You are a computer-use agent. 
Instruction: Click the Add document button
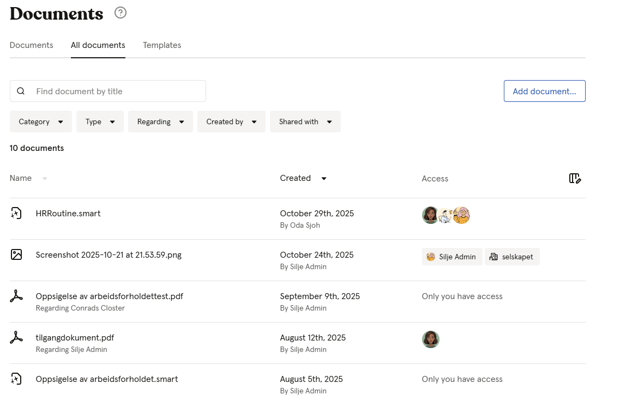pyautogui.click(x=544, y=91)
